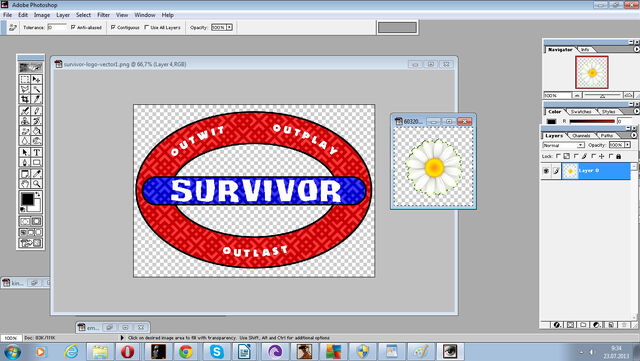Select the Magic Eraser tool in toolbox
The width and height of the screenshot is (640, 361).
click(x=25, y=131)
